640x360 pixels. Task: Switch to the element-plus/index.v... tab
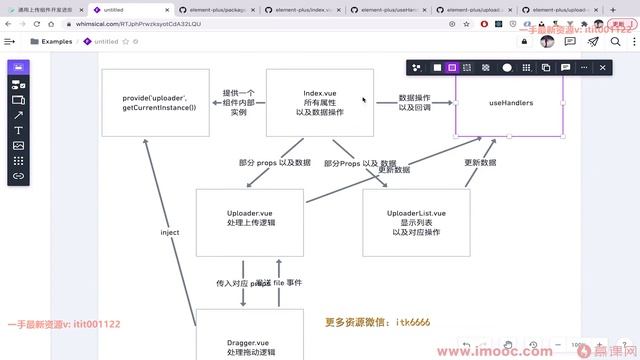pyautogui.click(x=302, y=10)
